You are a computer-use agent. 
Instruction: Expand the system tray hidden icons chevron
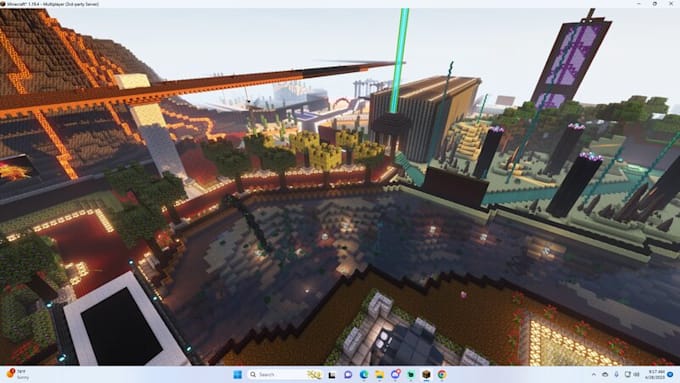click(594, 374)
